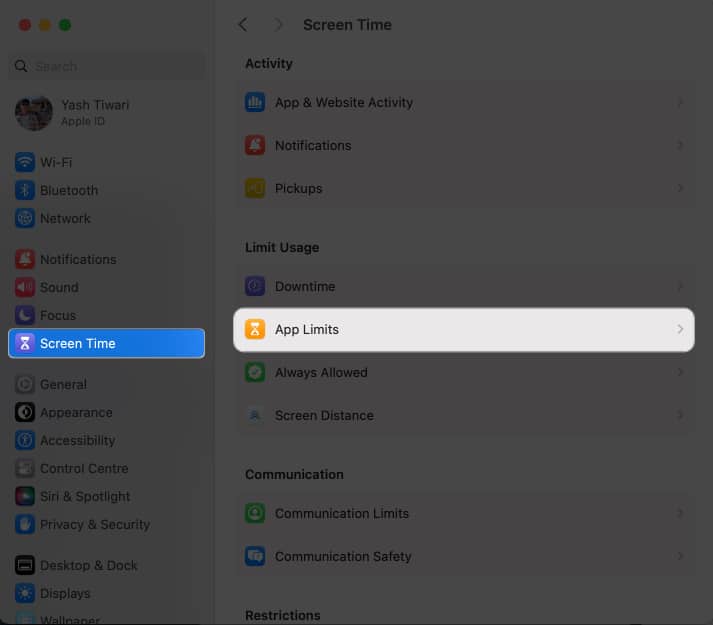This screenshot has height=625, width=713.
Task: Click the General gear icon
Action: (25, 384)
